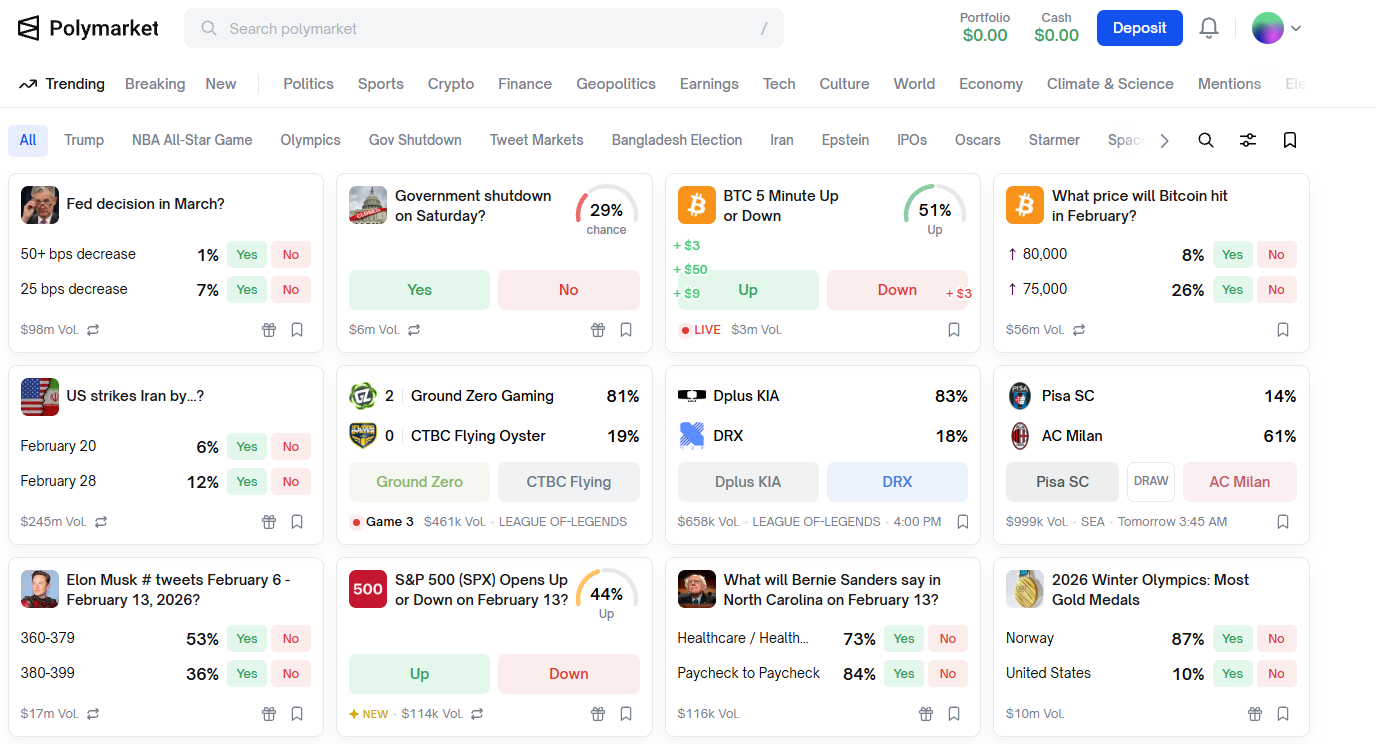Bookmark the Government shutdown market
Screen dimensions: 1376x744
[x=626, y=330]
